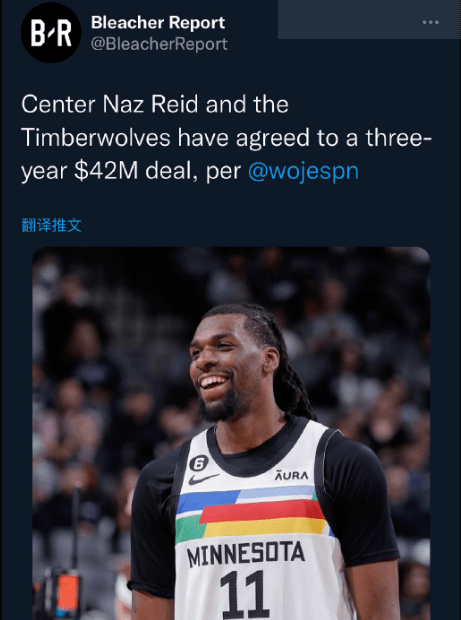
Task: Open the tweet photo of the Minnesota player
Action: coord(231,433)
